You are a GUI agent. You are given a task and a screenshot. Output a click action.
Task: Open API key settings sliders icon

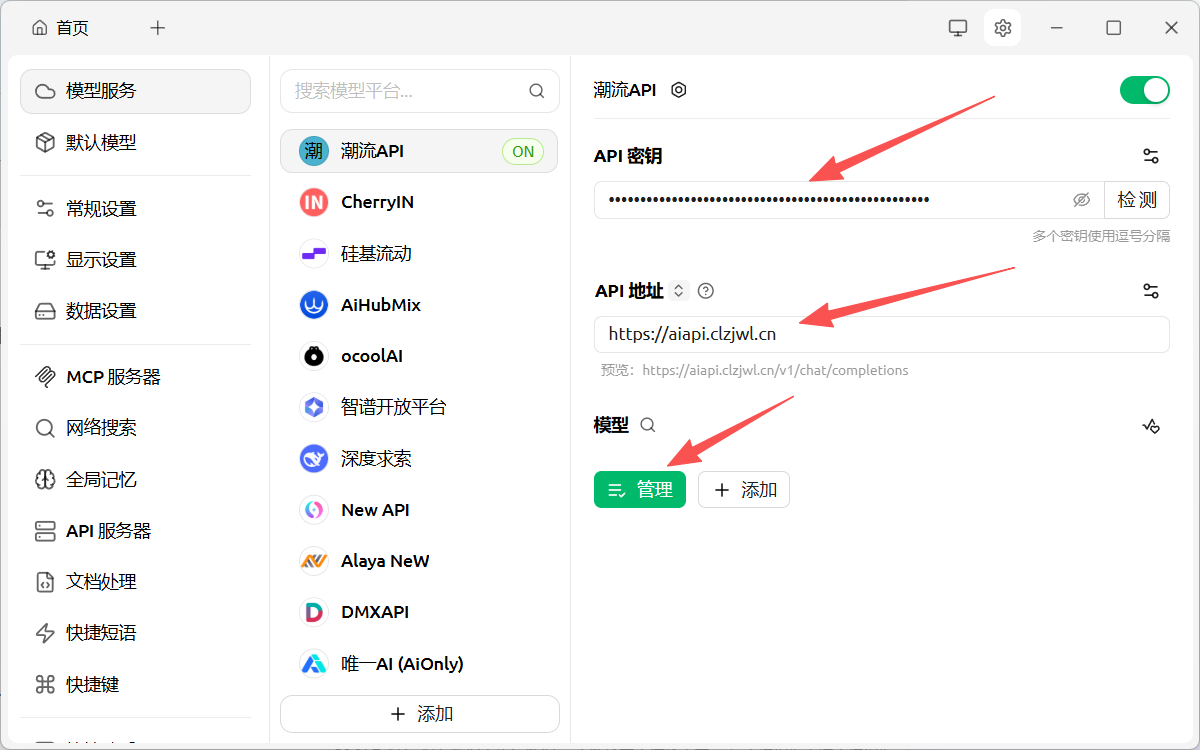point(1151,156)
